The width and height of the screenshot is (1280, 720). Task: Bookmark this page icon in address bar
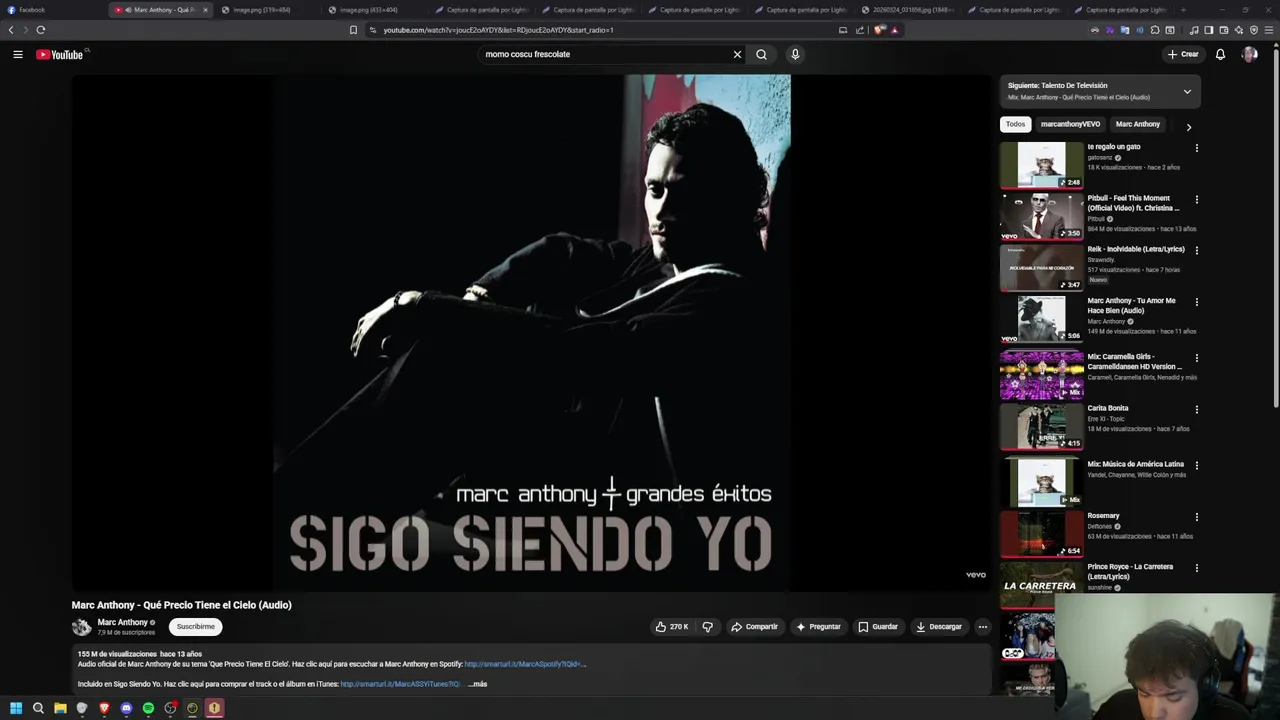click(353, 30)
